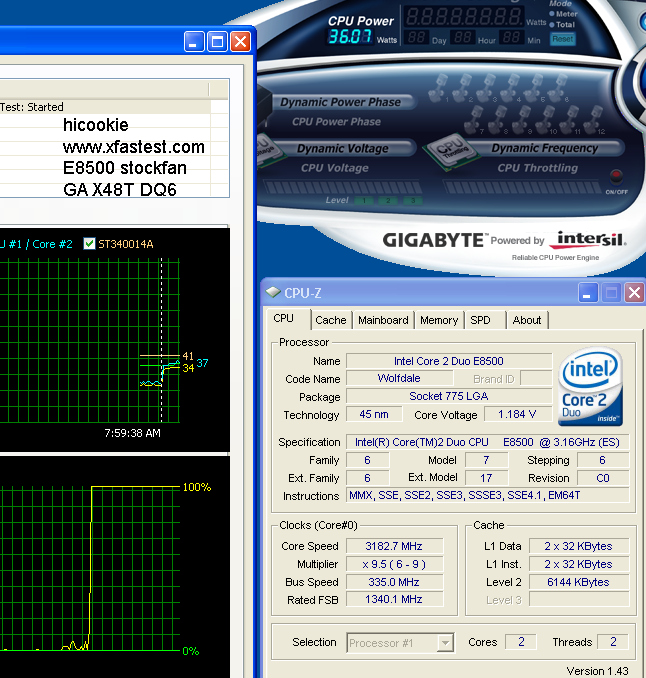The width and height of the screenshot is (646, 678).
Task: Select the Total mode radio button
Action: pos(552,24)
